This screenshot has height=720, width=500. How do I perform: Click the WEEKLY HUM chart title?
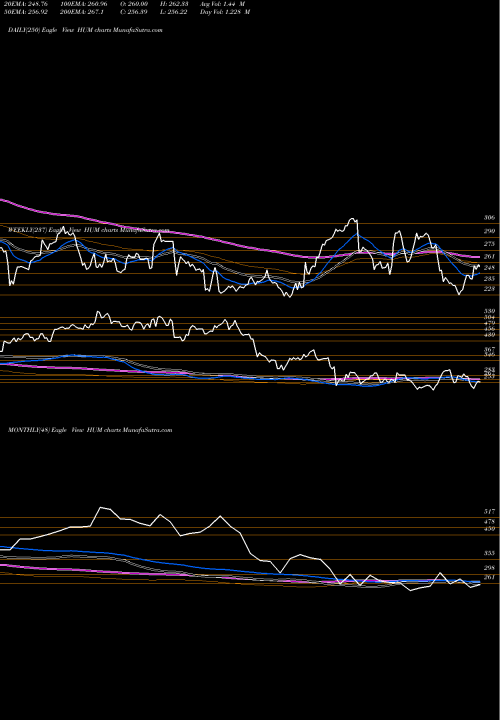pyautogui.click(x=89, y=230)
